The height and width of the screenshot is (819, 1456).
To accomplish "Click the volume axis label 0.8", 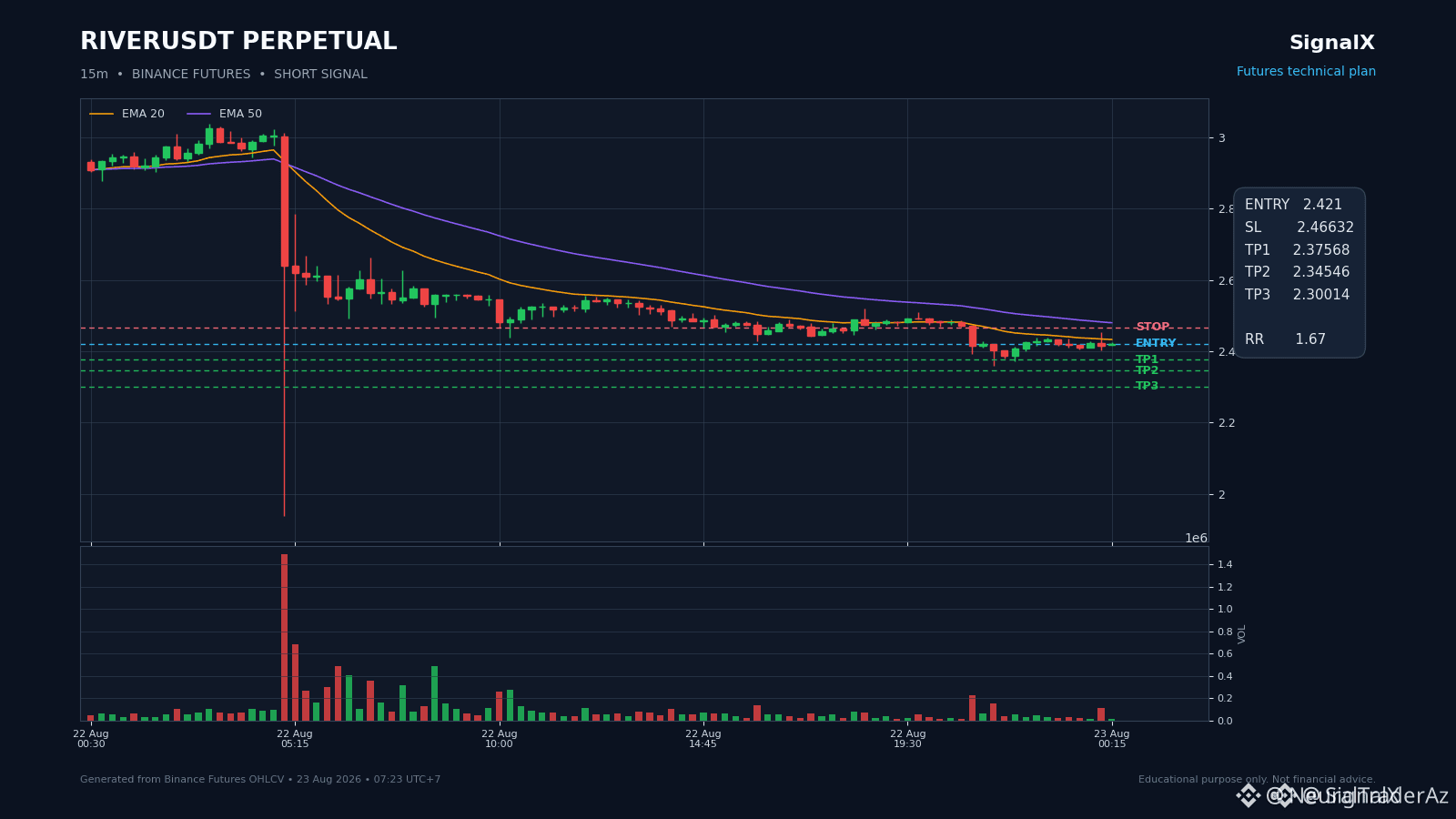I will point(1225,632).
